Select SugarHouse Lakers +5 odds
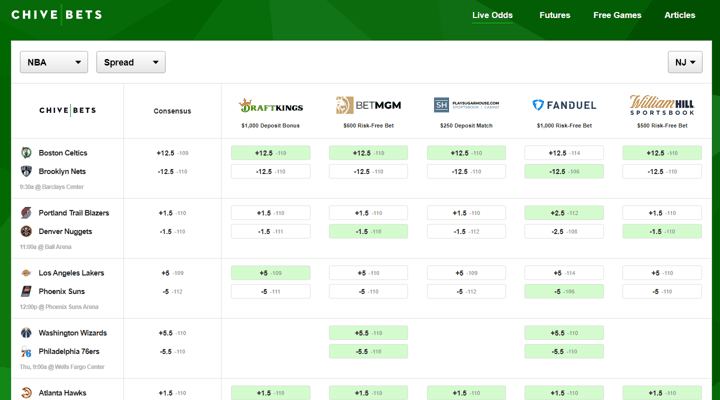 (x=466, y=273)
